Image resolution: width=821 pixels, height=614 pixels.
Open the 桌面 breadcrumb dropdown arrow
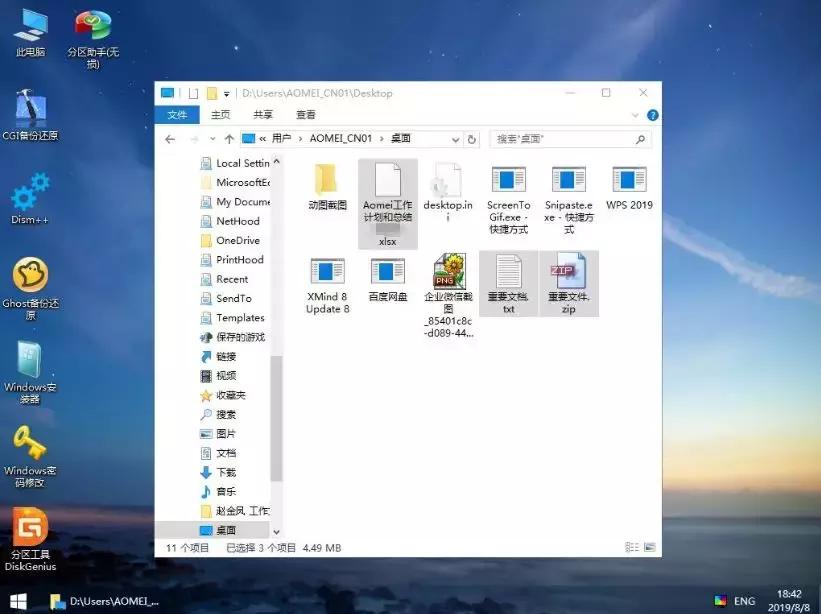click(x=455, y=139)
